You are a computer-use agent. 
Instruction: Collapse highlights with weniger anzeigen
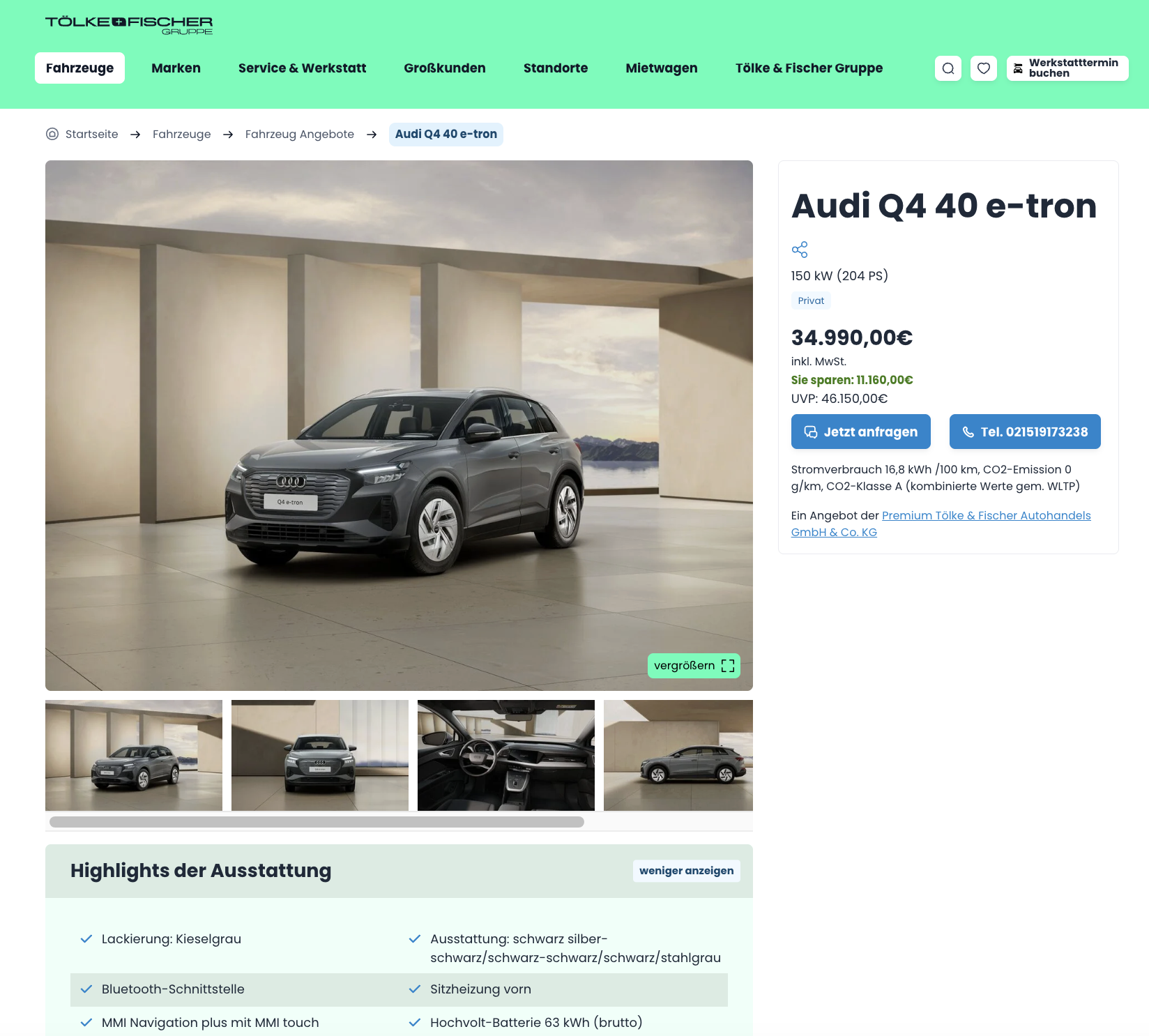pos(687,871)
